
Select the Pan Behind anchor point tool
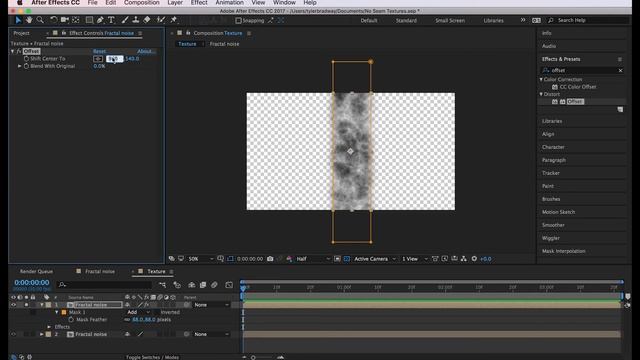pyautogui.click(x=76, y=20)
